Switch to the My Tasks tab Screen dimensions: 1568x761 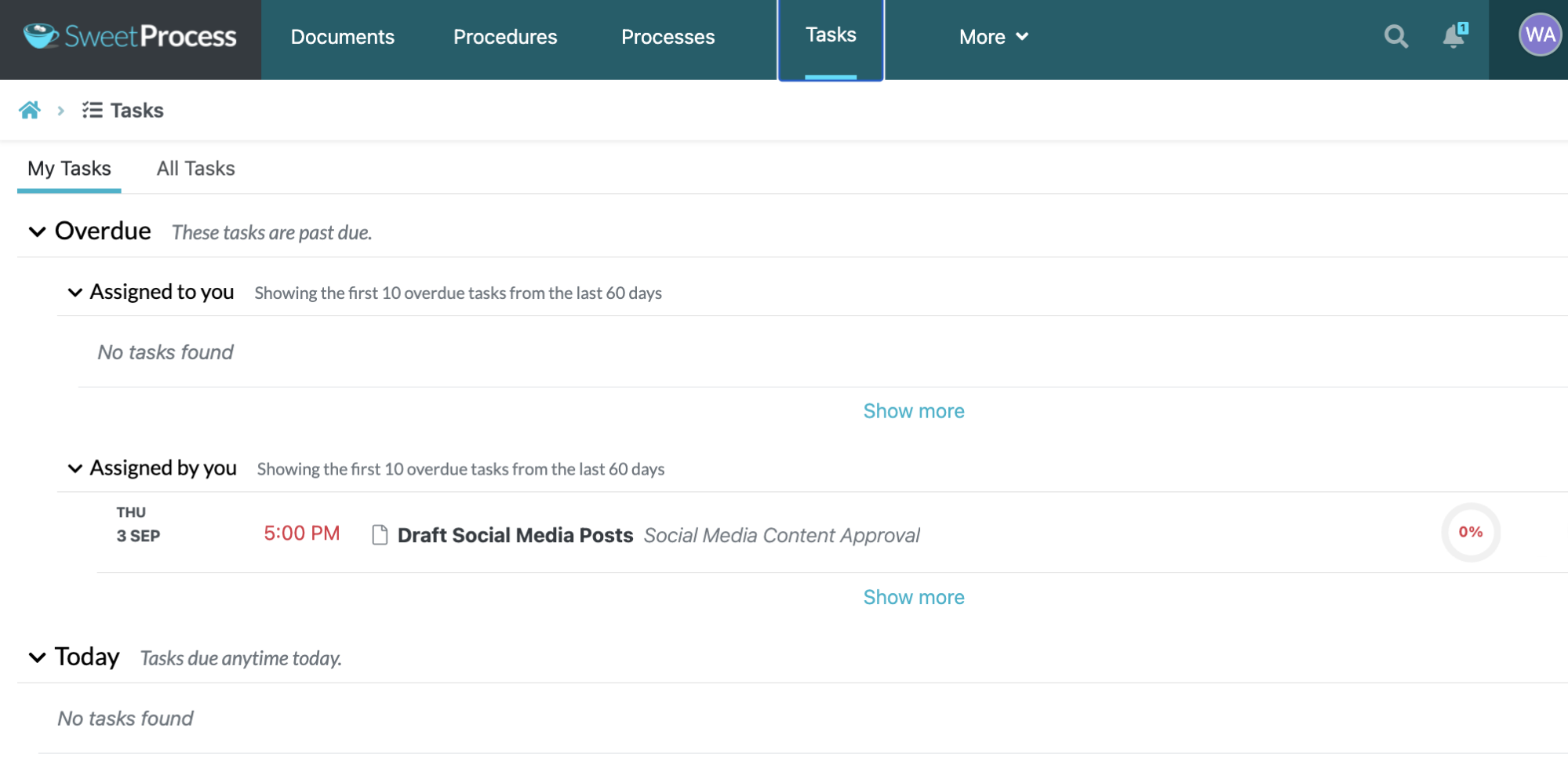69,169
